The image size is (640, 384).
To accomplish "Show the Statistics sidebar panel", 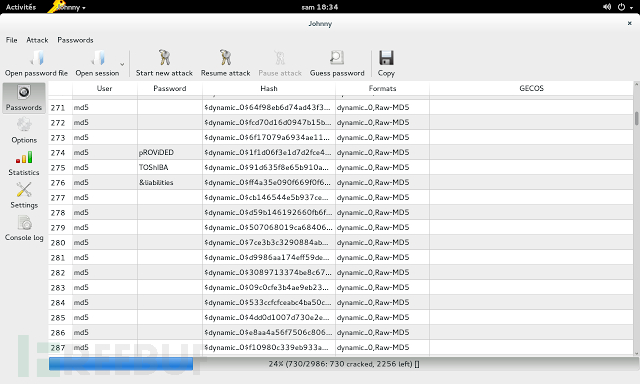I will pyautogui.click(x=24, y=163).
